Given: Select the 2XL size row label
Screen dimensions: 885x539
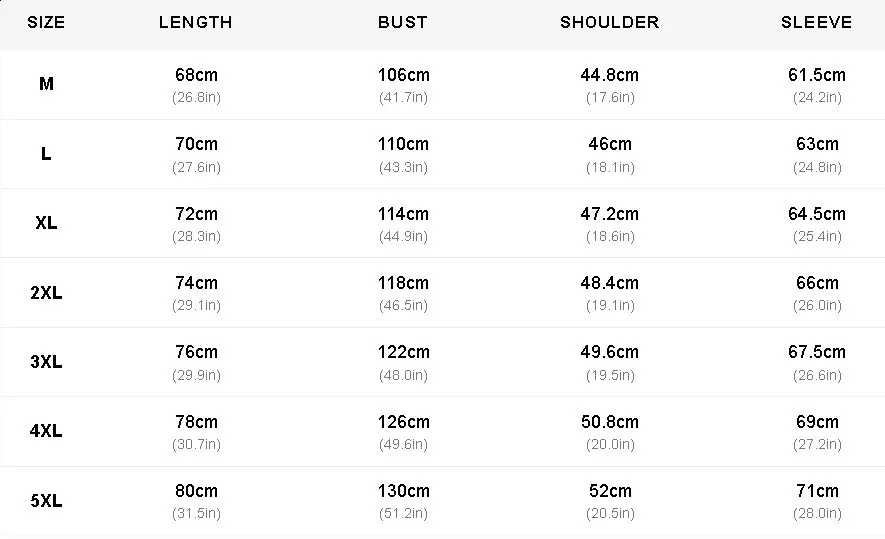Looking at the screenshot, I should (46, 293).
